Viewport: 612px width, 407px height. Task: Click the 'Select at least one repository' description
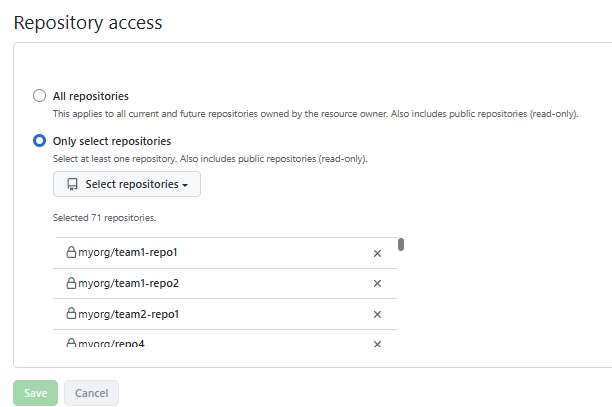pyautogui.click(x=210, y=159)
